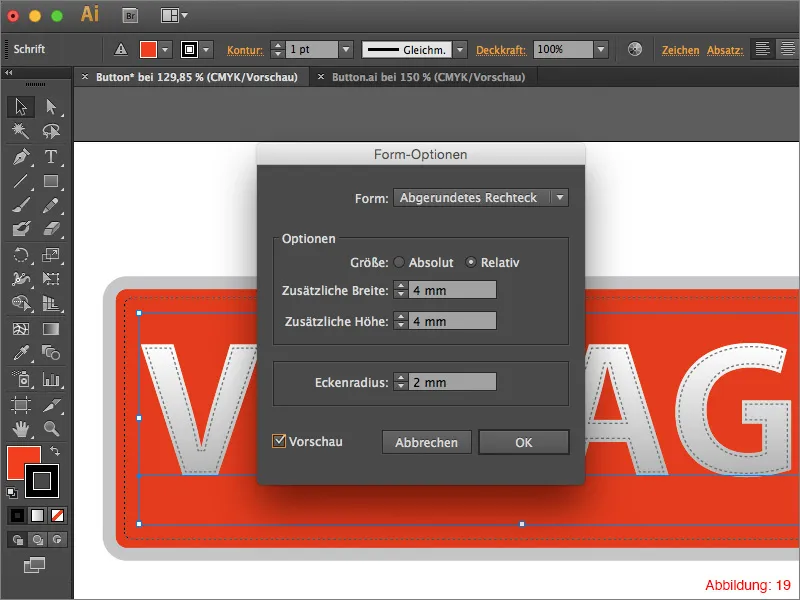This screenshot has height=600, width=800.
Task: Select the Paintbrush tool
Action: coord(21,205)
